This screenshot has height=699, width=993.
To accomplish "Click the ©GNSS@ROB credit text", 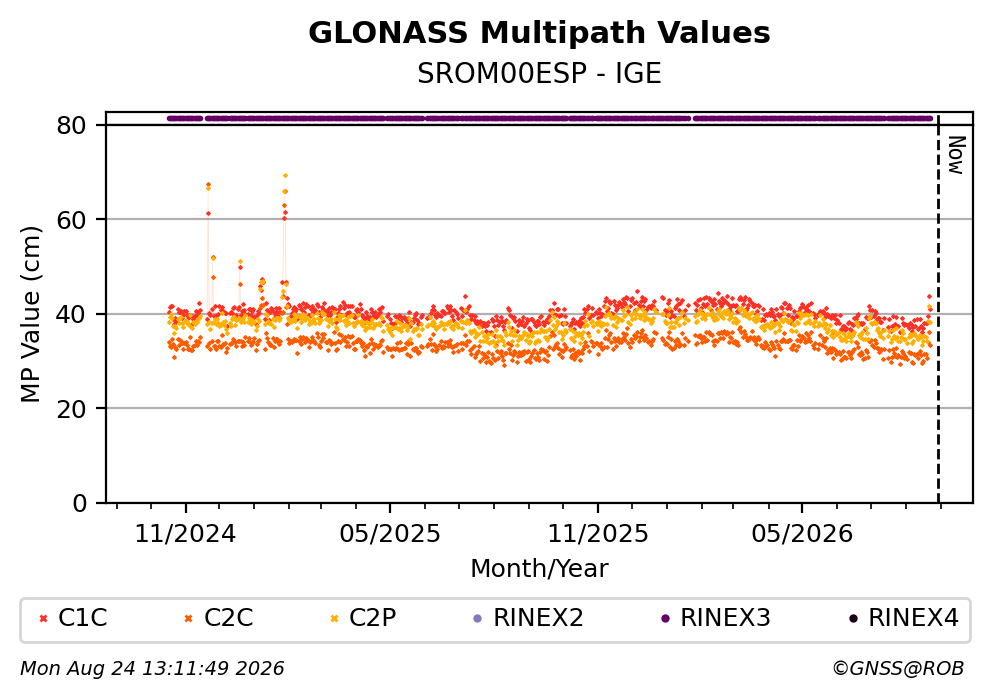I will coord(898,669).
